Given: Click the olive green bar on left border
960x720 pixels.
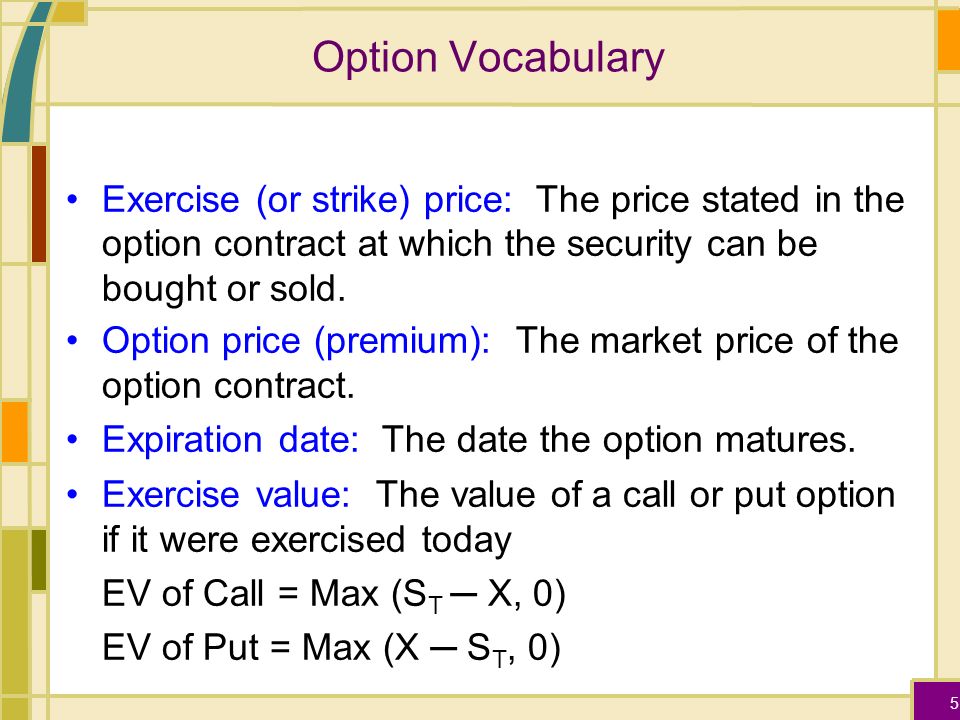Looking at the screenshot, I should point(39,560).
